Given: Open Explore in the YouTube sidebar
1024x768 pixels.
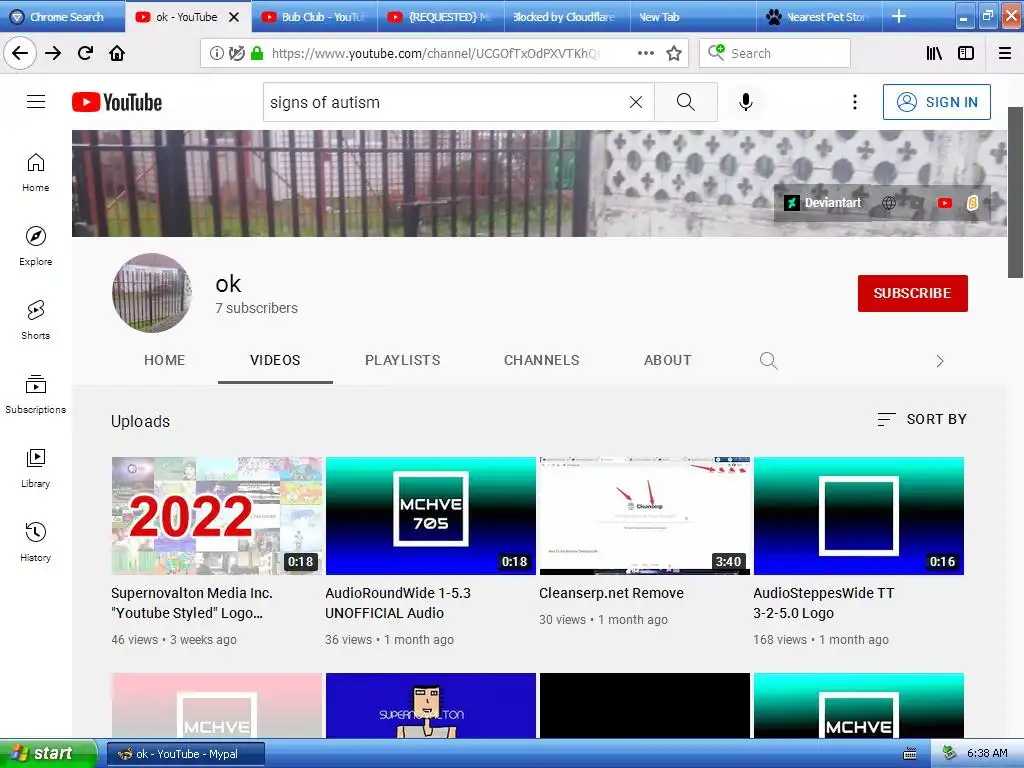Looking at the screenshot, I should click(x=36, y=246).
